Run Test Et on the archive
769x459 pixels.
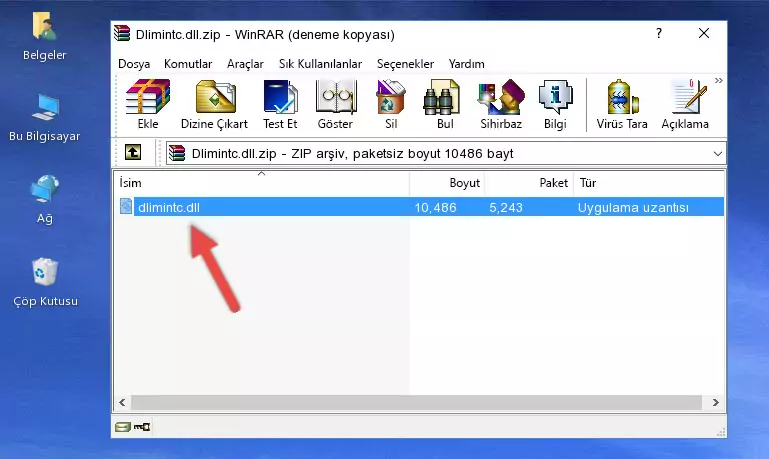tap(280, 104)
